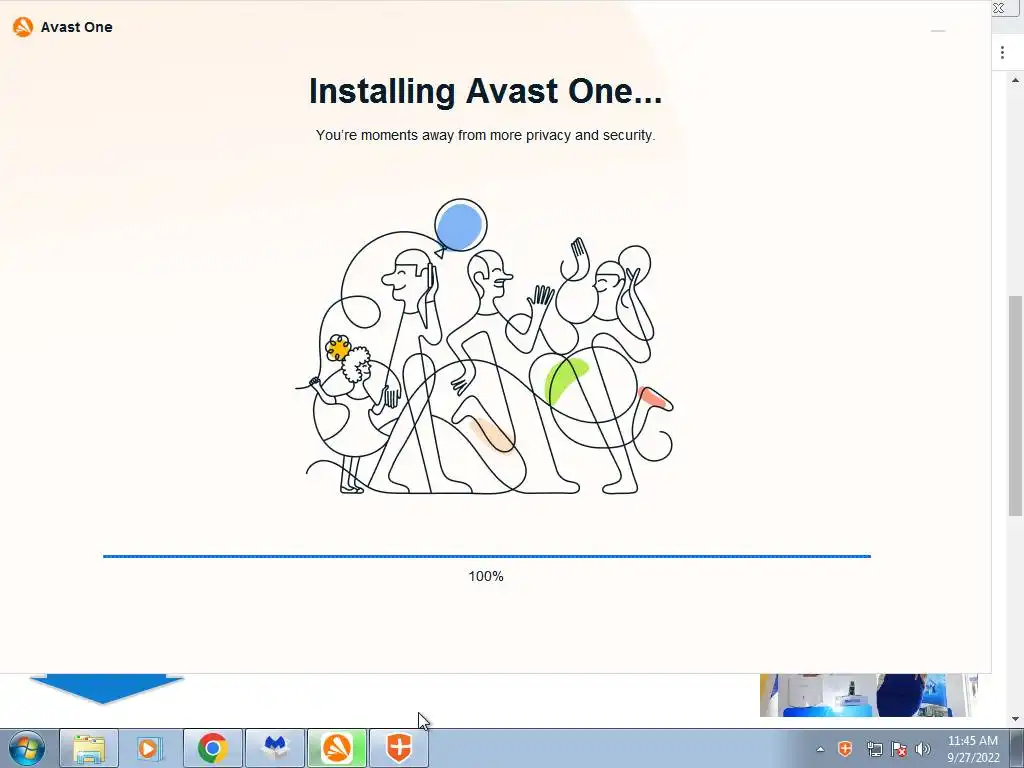Screen dimensions: 1024x768
Task: Open the Windows Start menu
Action: pos(27,748)
